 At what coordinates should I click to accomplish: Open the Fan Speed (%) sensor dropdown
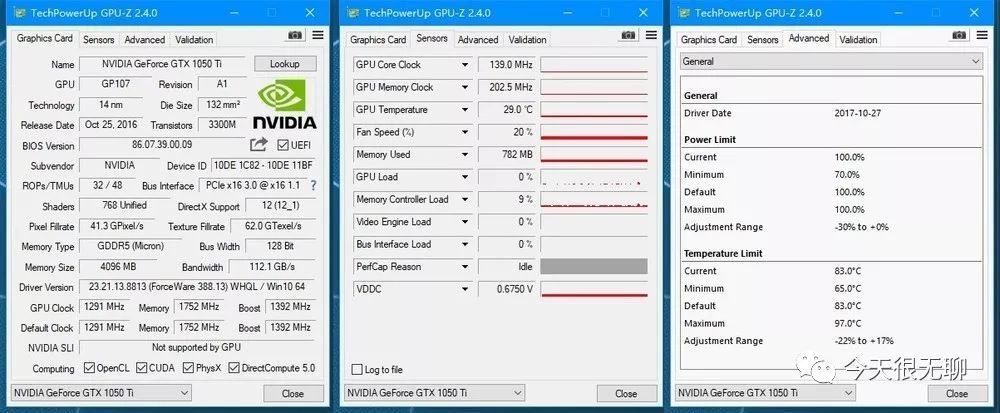click(x=465, y=132)
